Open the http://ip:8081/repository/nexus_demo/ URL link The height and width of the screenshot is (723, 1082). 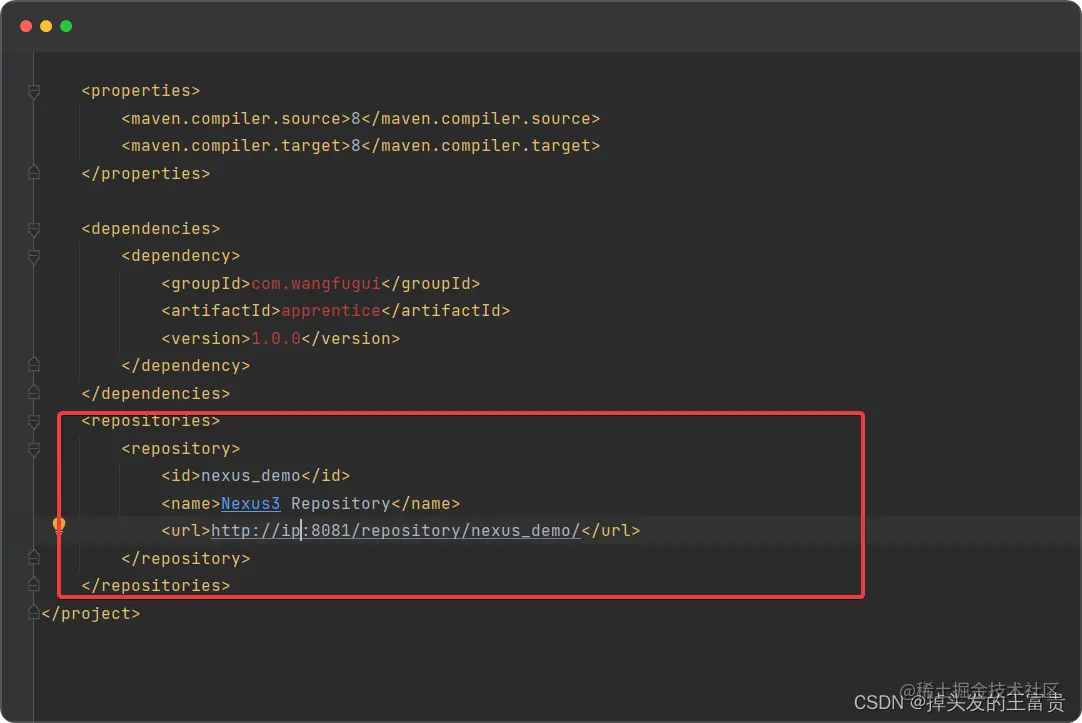[x=395, y=531]
